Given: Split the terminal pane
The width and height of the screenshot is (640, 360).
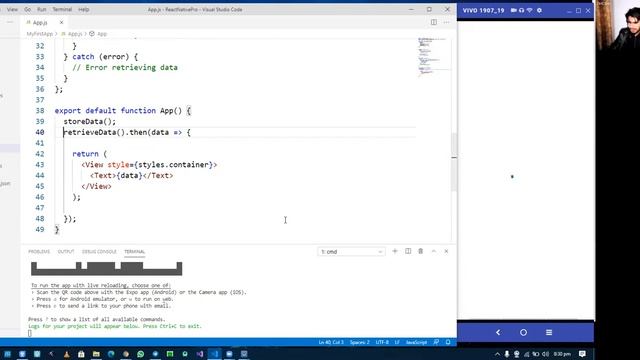Looking at the screenshot, I should pyautogui.click(x=408, y=251).
